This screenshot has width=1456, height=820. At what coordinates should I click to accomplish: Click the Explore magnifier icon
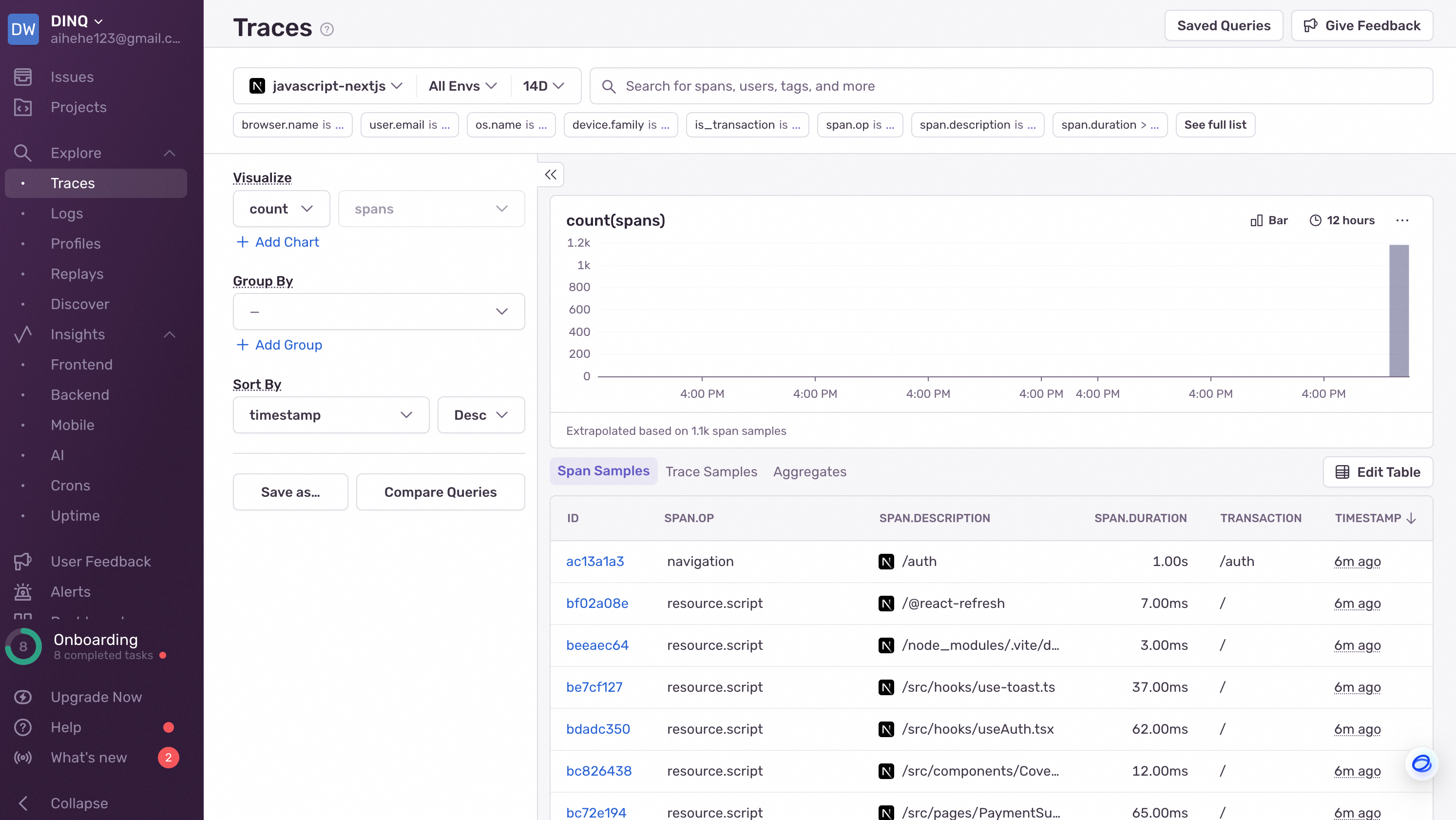pyautogui.click(x=22, y=153)
